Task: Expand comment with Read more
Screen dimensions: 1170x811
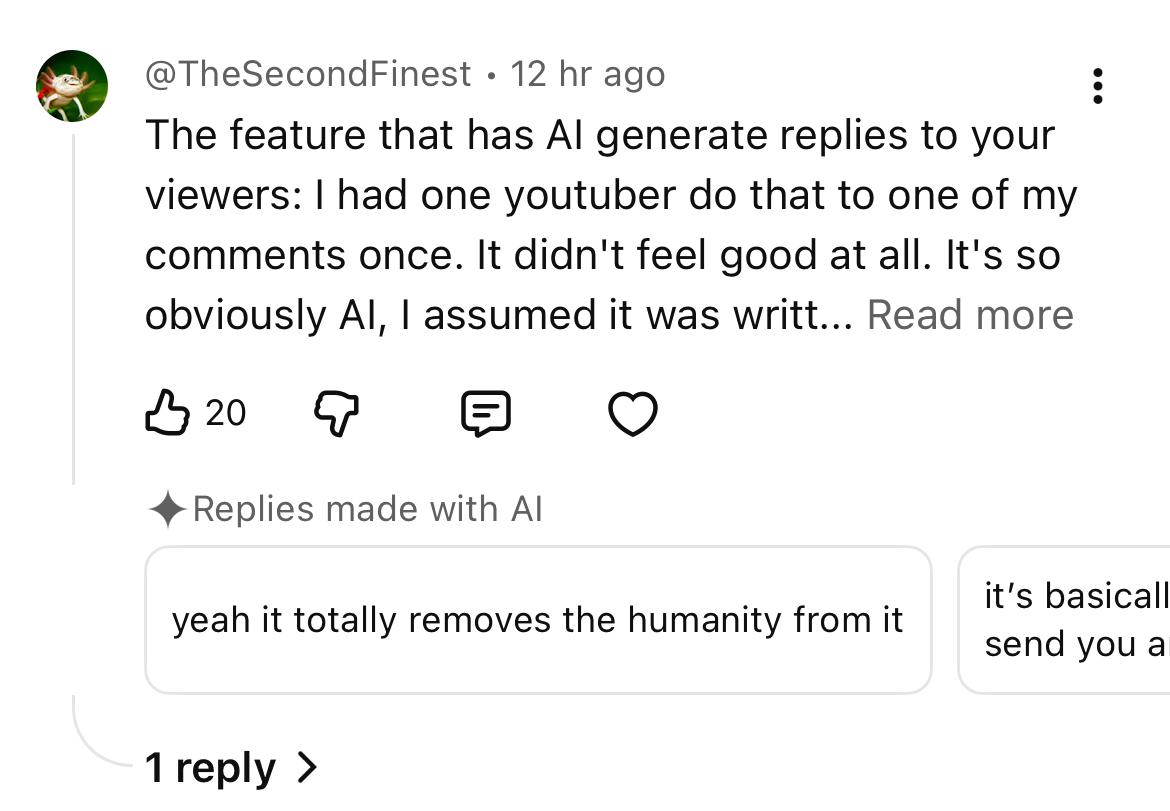Action: (970, 315)
